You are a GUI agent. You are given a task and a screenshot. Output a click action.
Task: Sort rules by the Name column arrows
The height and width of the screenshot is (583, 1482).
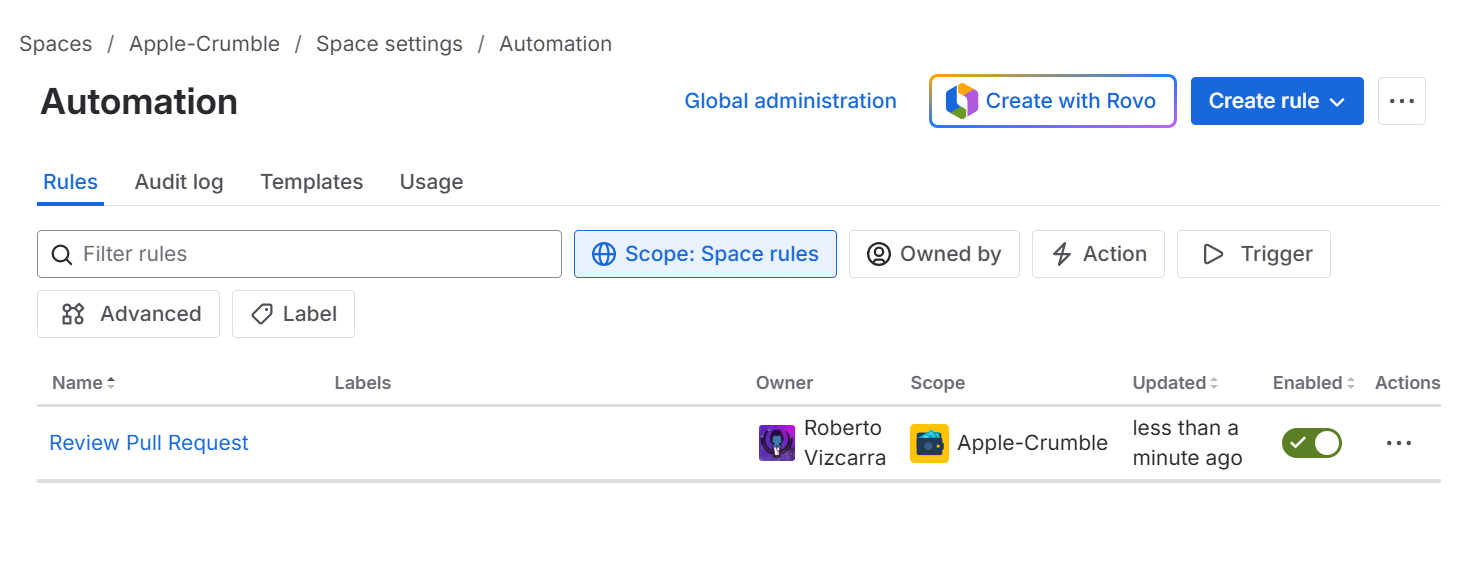tap(111, 383)
